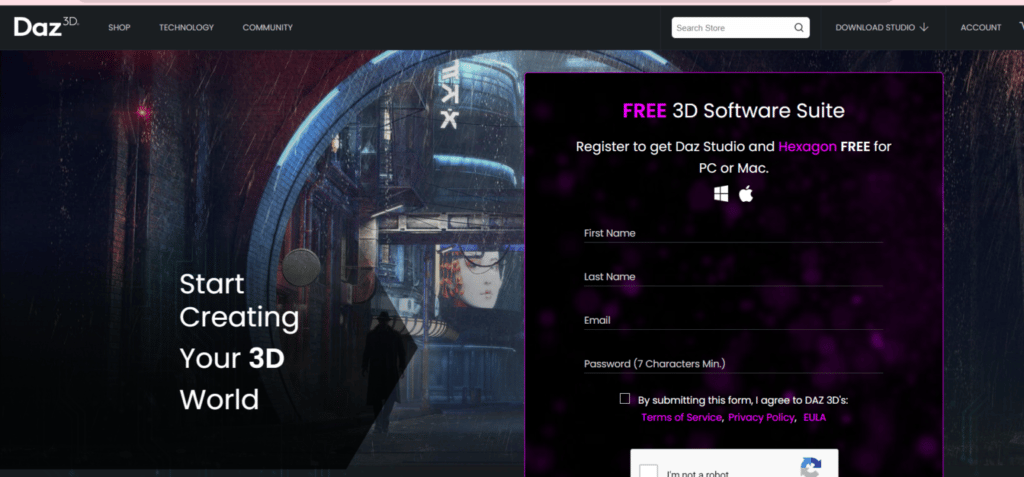Image resolution: width=1024 pixels, height=477 pixels.
Task: Open the Privacy Policy link
Action: (761, 417)
